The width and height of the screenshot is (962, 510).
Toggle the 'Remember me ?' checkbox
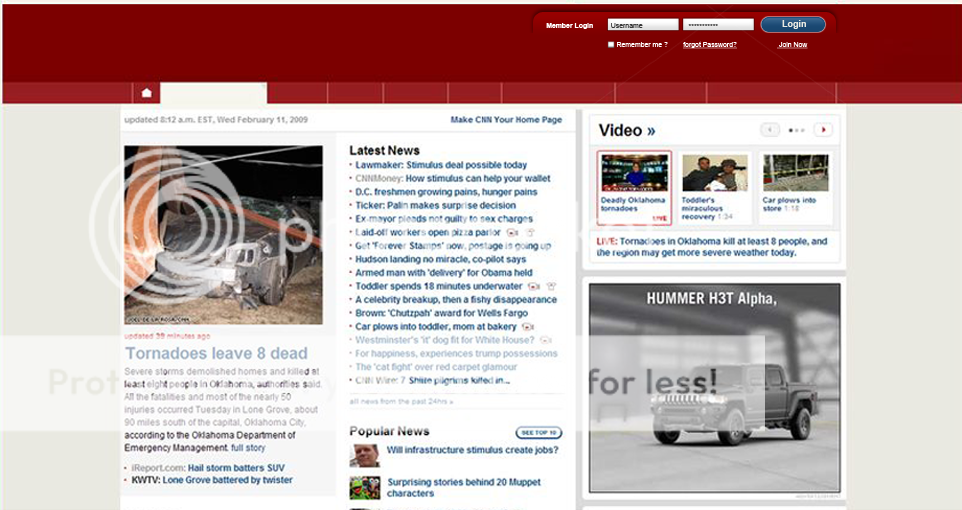point(610,45)
